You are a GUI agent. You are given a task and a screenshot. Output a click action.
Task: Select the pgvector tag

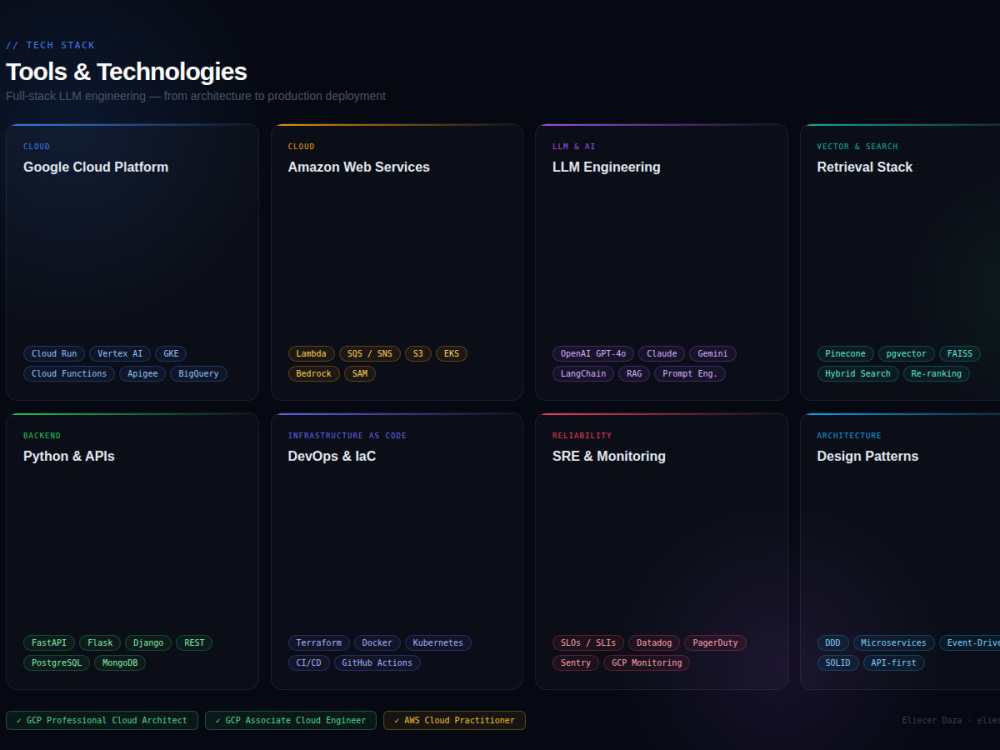906,354
